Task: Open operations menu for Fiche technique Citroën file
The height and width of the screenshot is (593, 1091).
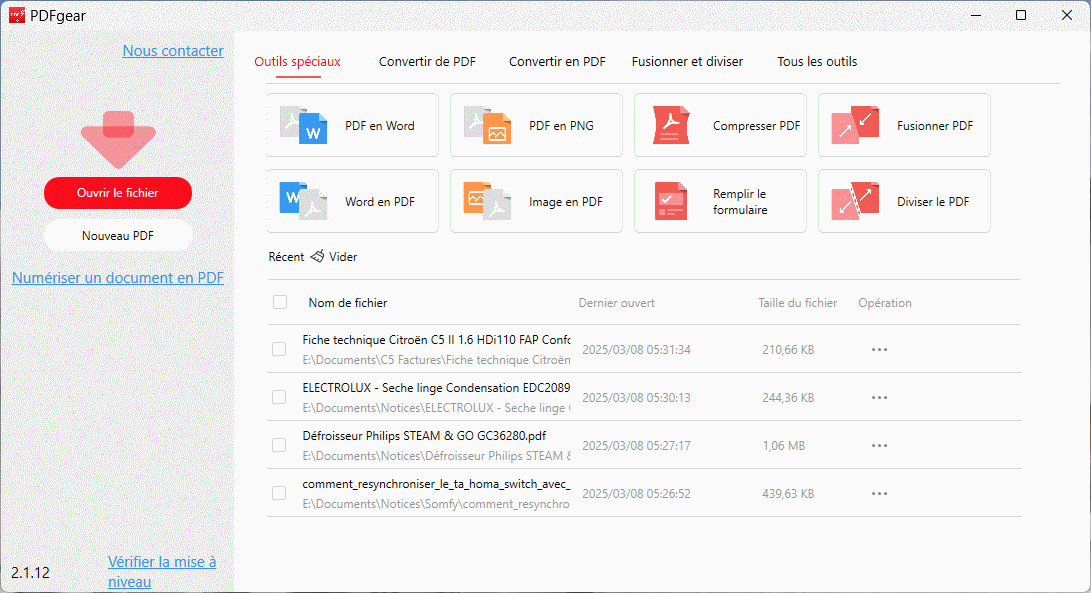Action: (x=879, y=349)
